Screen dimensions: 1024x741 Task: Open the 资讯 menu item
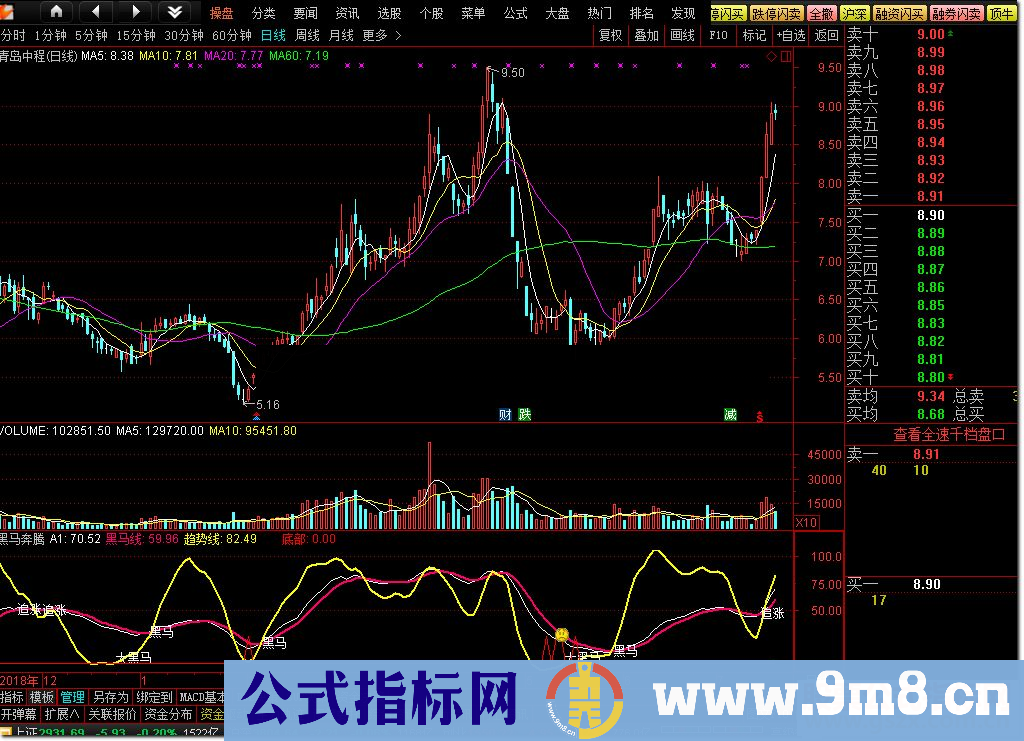346,13
